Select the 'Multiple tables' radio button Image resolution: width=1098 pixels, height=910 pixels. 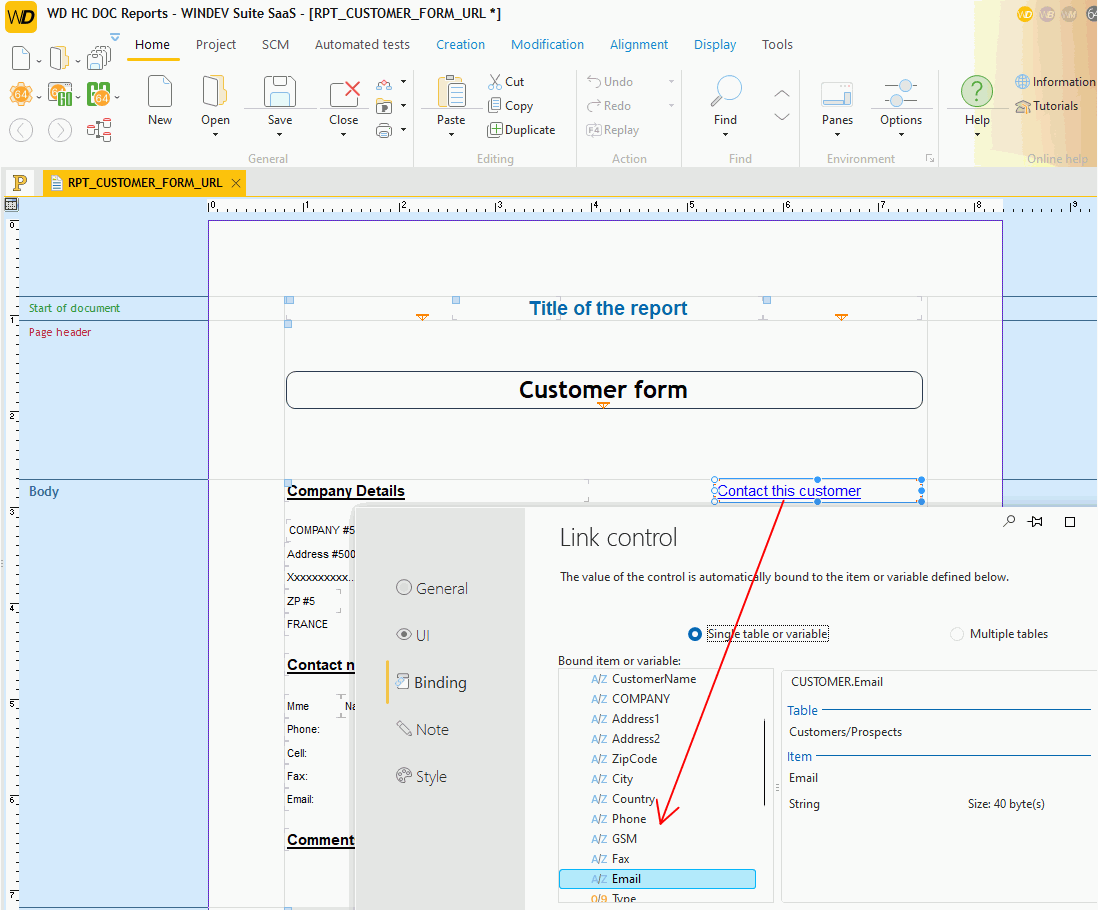coord(957,634)
